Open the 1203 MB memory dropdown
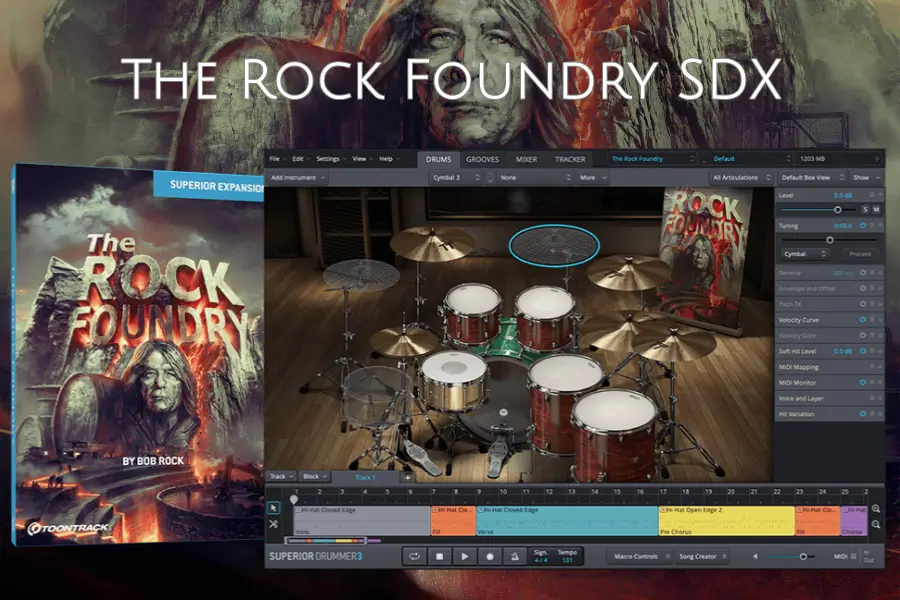 click(839, 159)
